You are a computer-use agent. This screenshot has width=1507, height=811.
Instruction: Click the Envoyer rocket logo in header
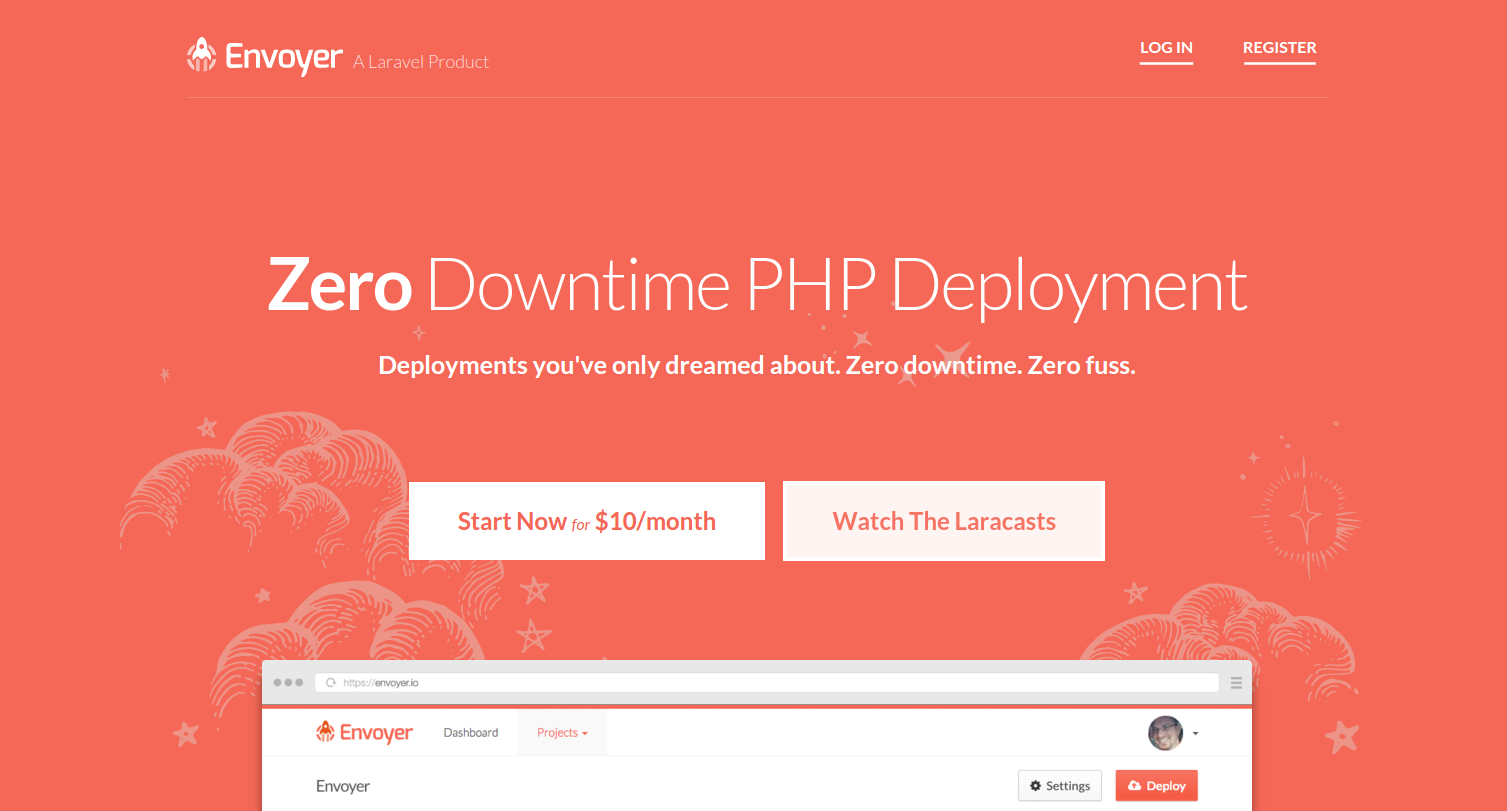click(x=202, y=56)
